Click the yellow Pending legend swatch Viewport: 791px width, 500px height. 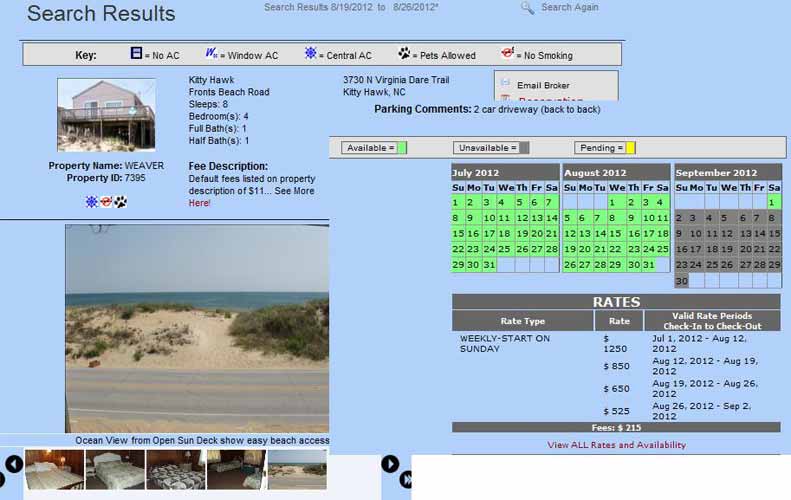tap(630, 148)
